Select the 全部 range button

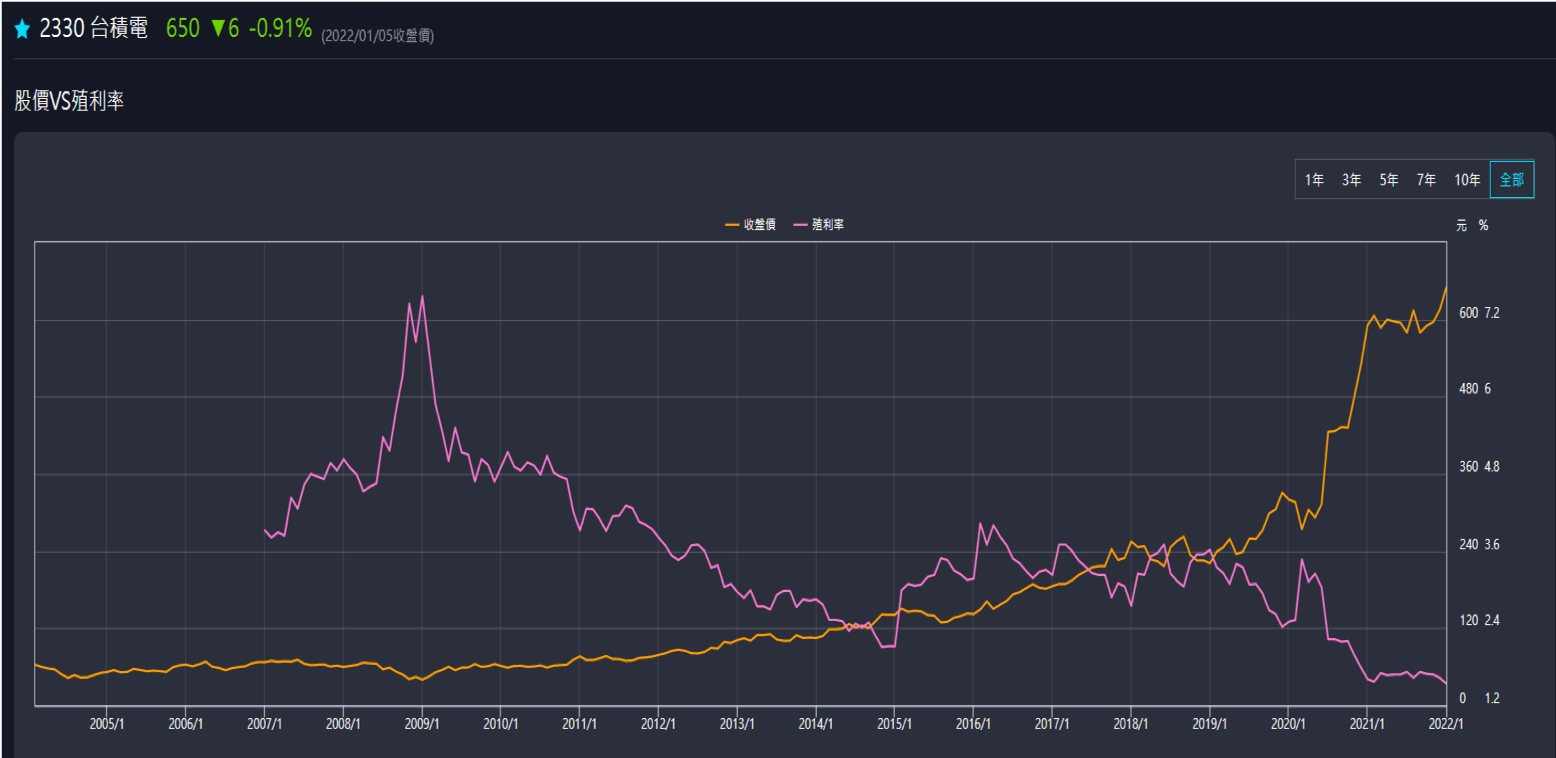(1511, 180)
